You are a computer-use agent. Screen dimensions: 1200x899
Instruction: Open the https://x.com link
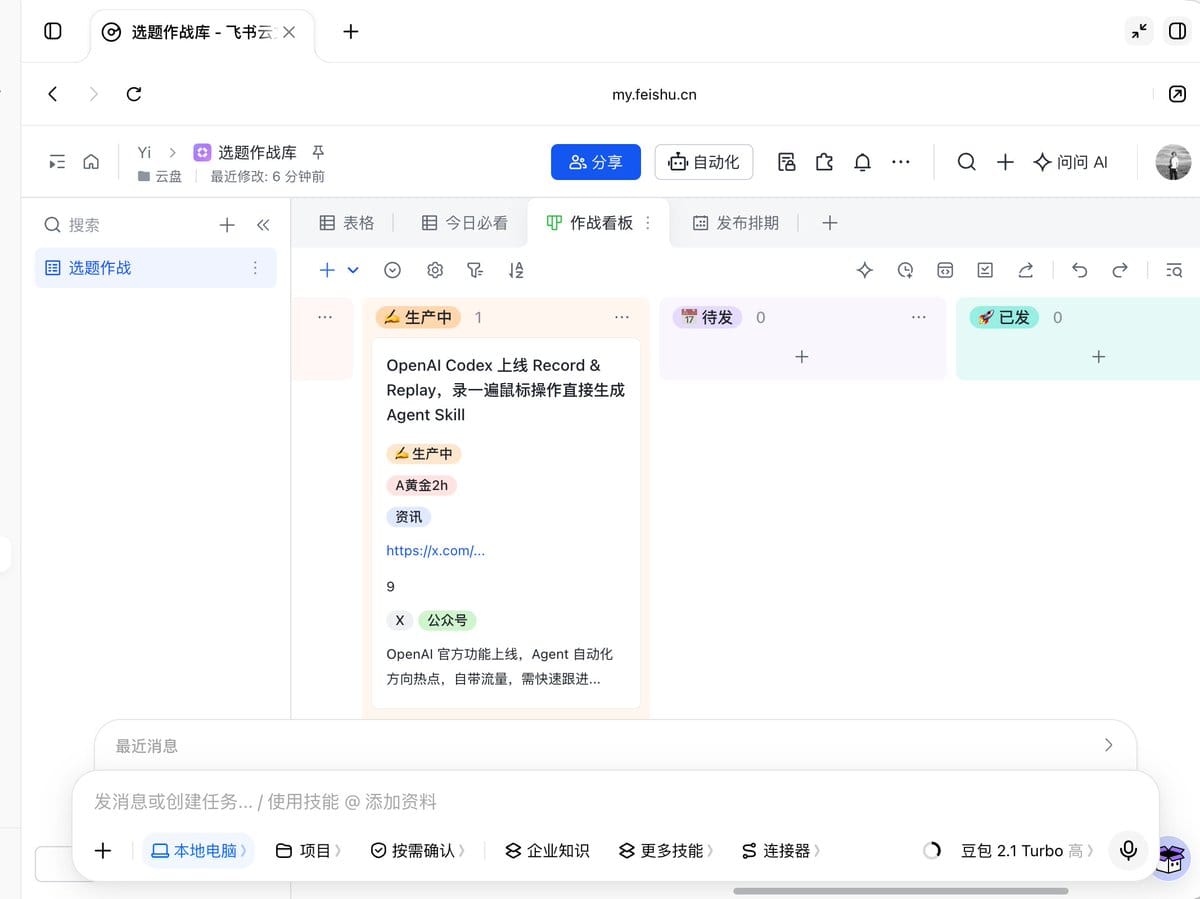pos(436,550)
